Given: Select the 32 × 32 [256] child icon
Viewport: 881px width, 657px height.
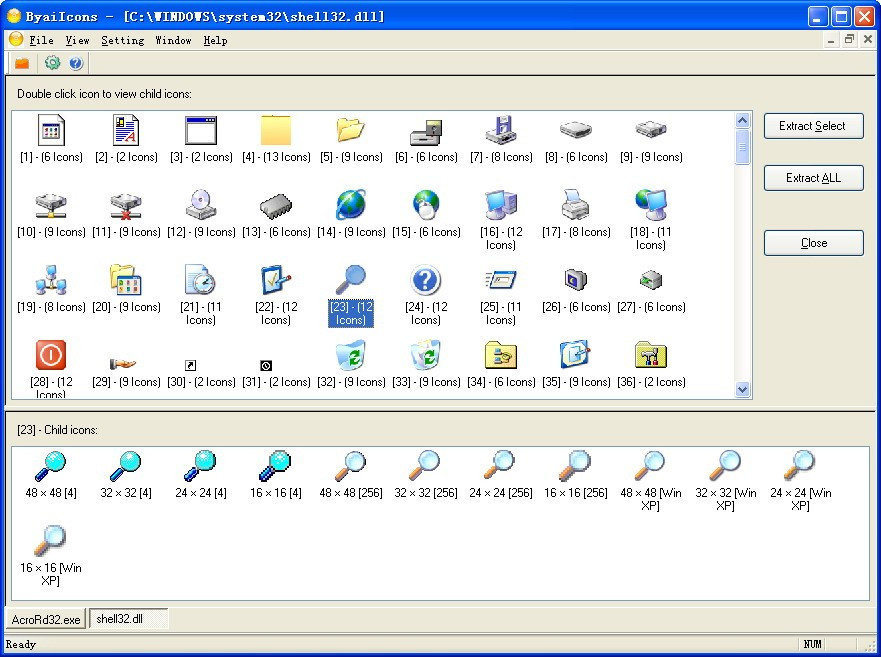Looking at the screenshot, I should click(x=425, y=466).
